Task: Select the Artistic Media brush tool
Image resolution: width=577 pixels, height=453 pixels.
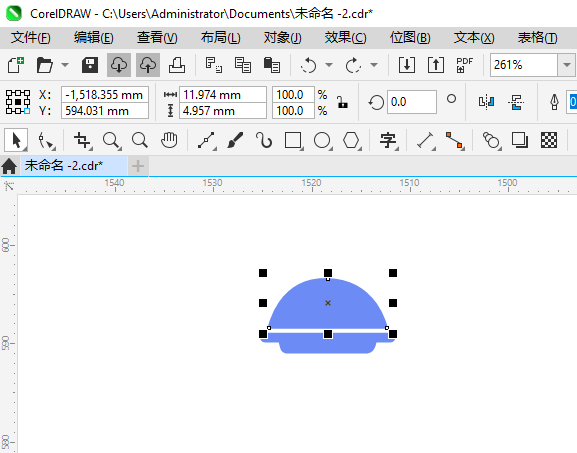Action: coord(235,140)
